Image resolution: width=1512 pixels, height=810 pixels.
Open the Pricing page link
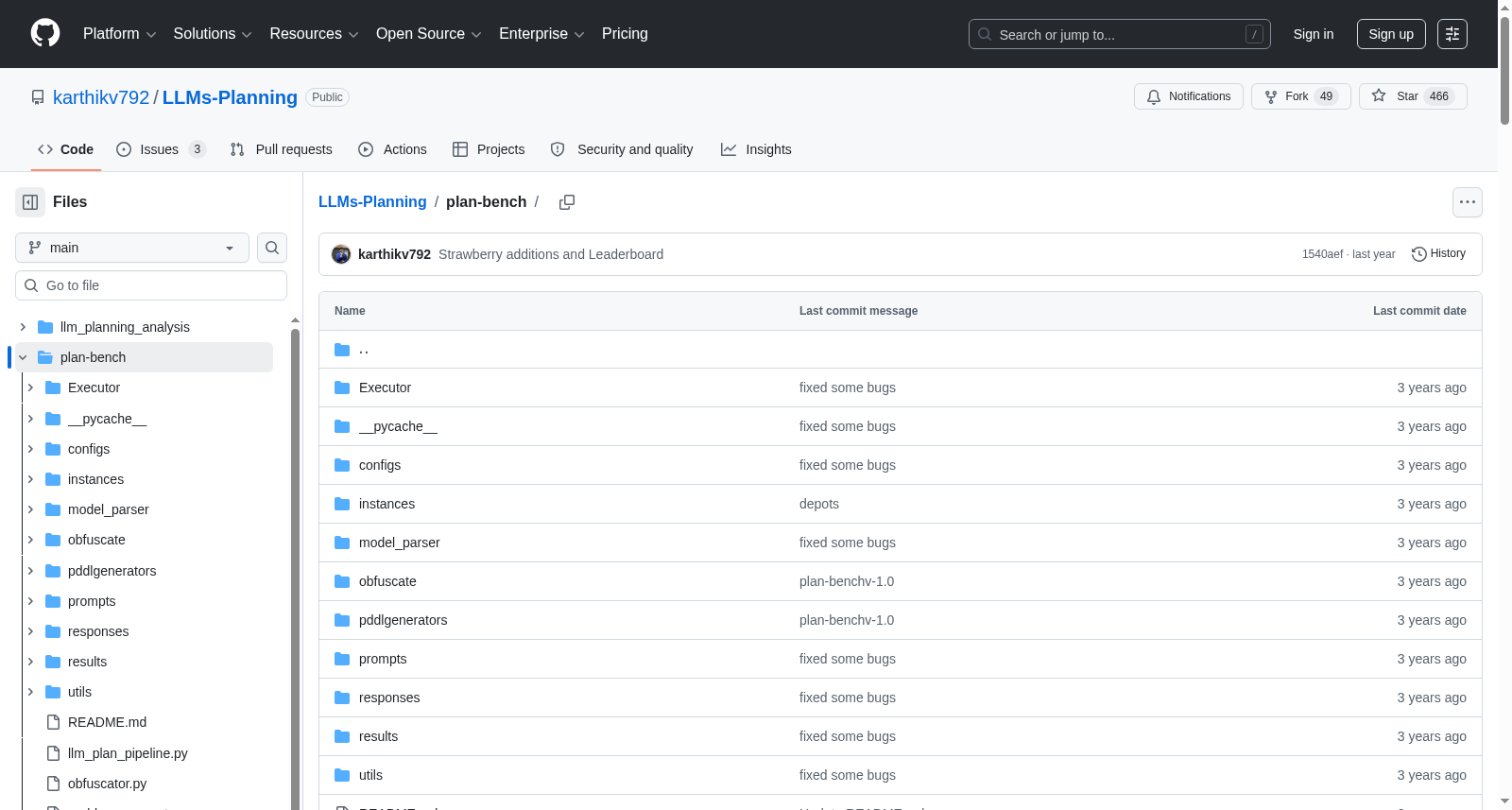625,34
